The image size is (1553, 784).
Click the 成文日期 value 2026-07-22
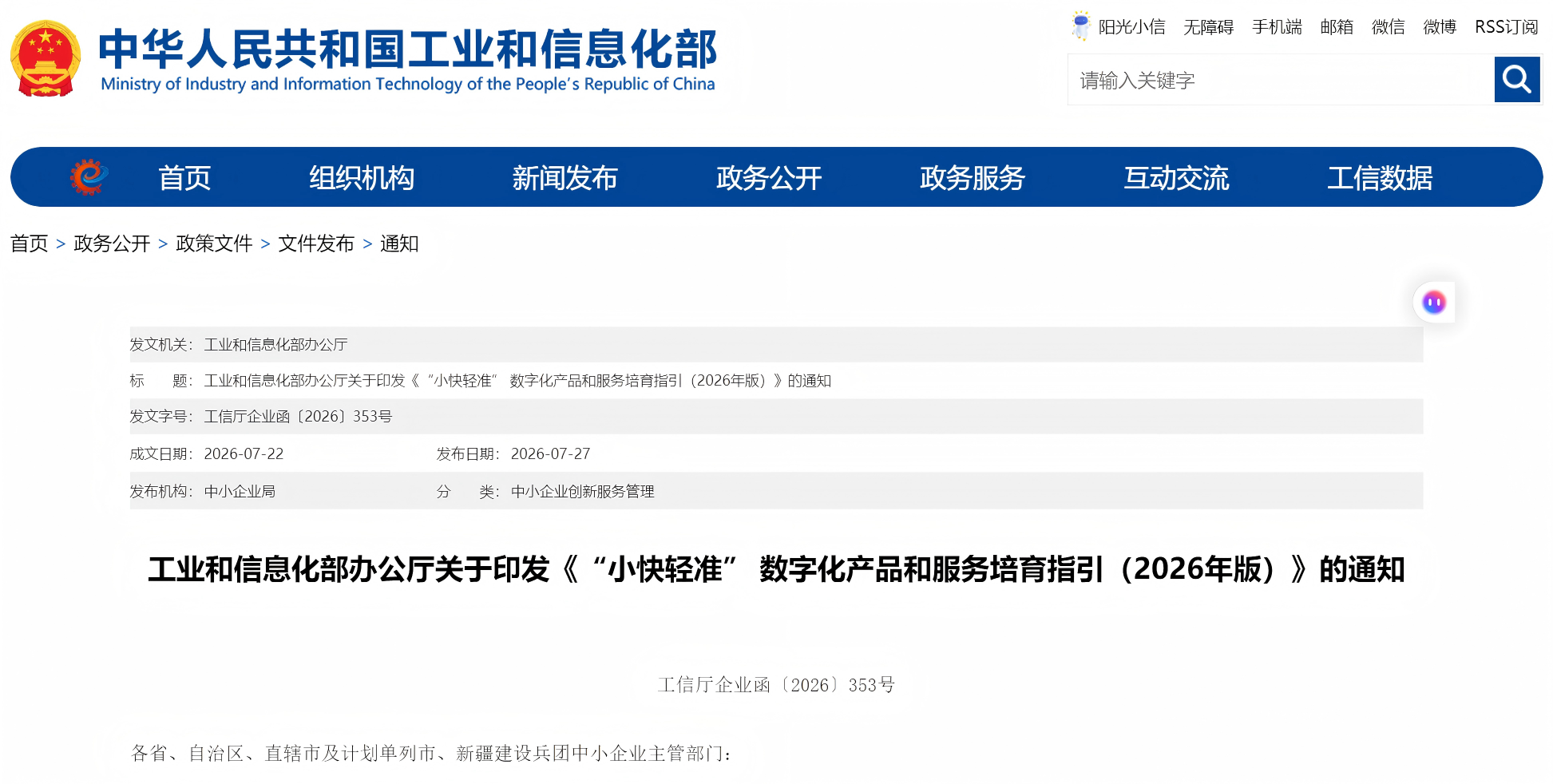pos(244,454)
